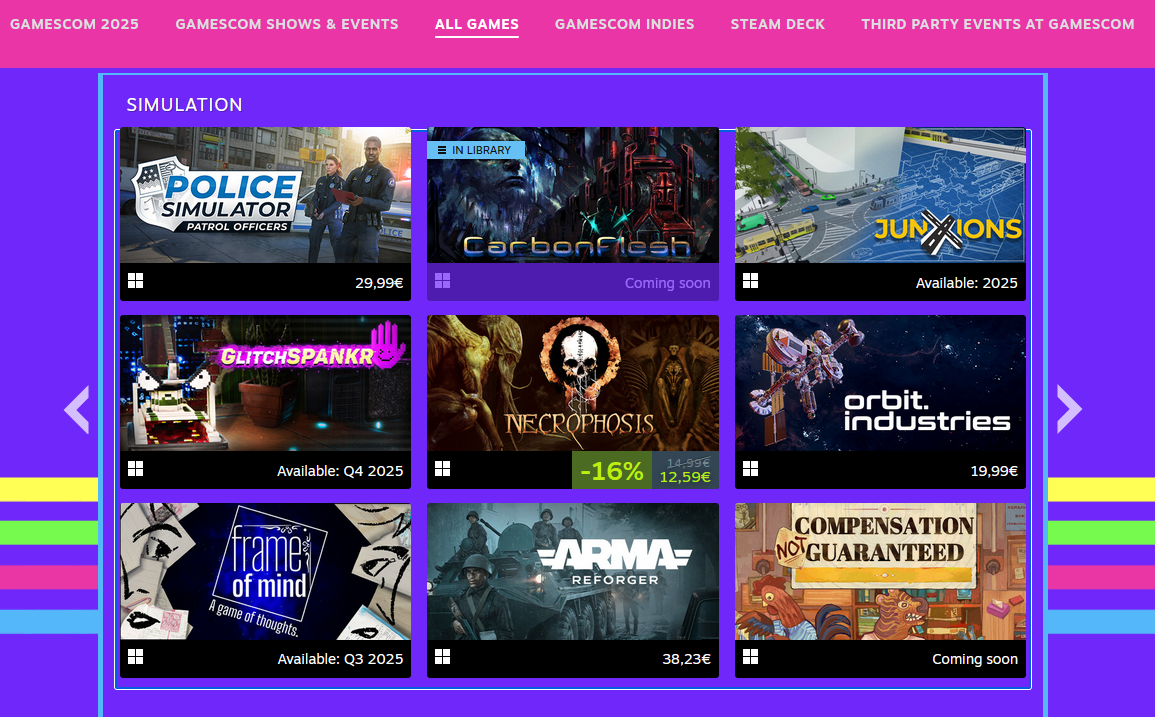Click the Necrophosis -16% discount badge
This screenshot has height=717, width=1155.
611,471
